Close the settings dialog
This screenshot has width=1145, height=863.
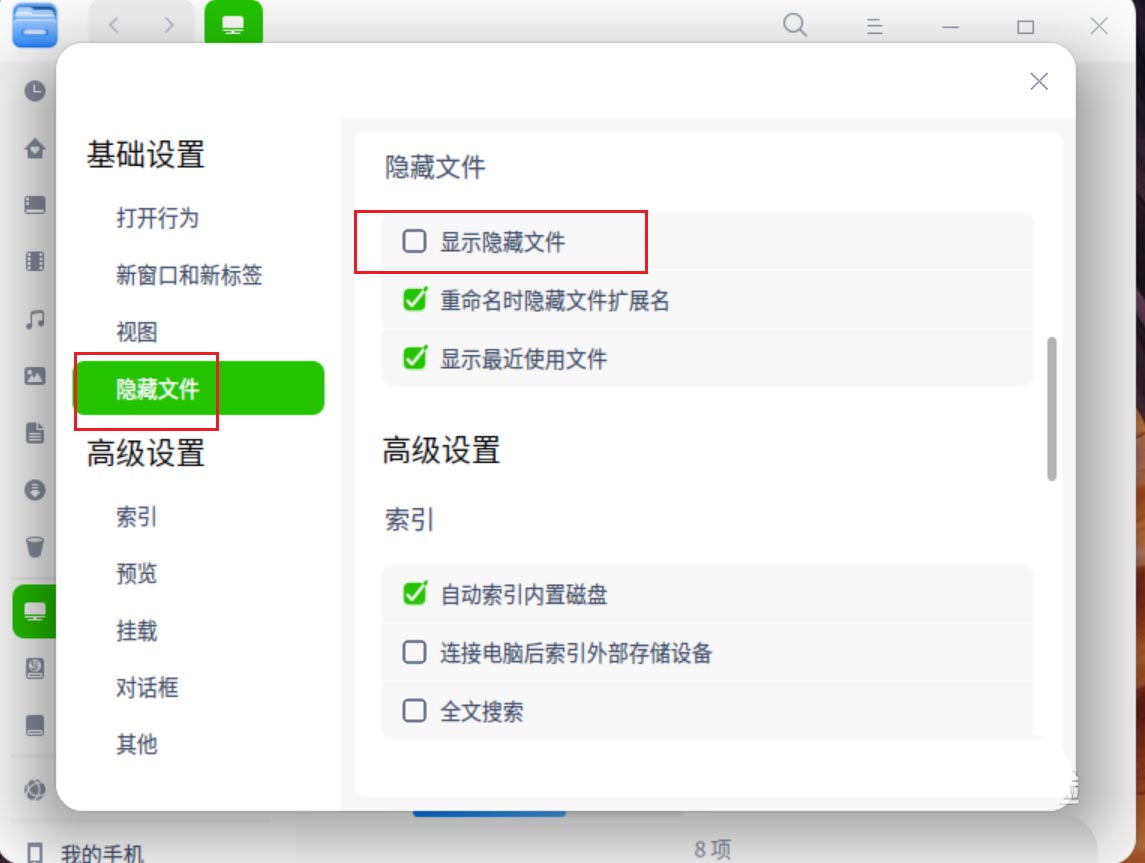point(1038,81)
